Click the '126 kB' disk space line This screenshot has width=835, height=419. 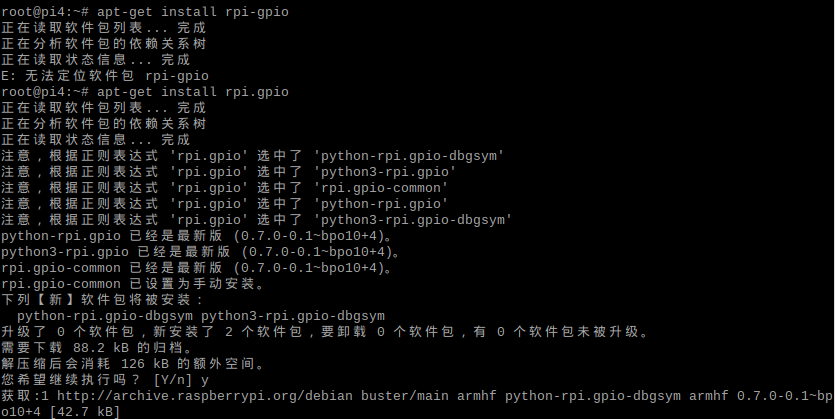click(133, 364)
